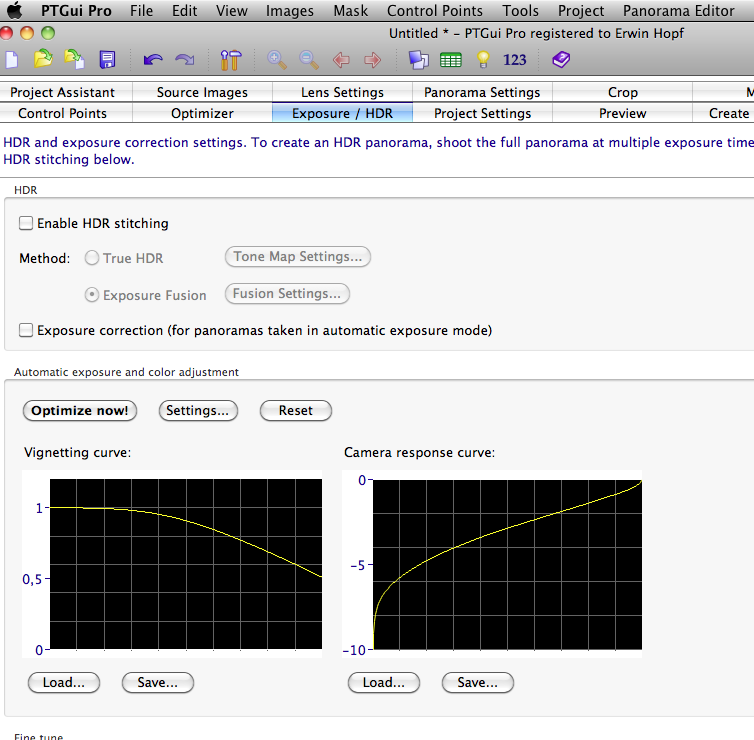Image resolution: width=754 pixels, height=740 pixels.
Task: Click the light bulb icon
Action: click(x=483, y=60)
